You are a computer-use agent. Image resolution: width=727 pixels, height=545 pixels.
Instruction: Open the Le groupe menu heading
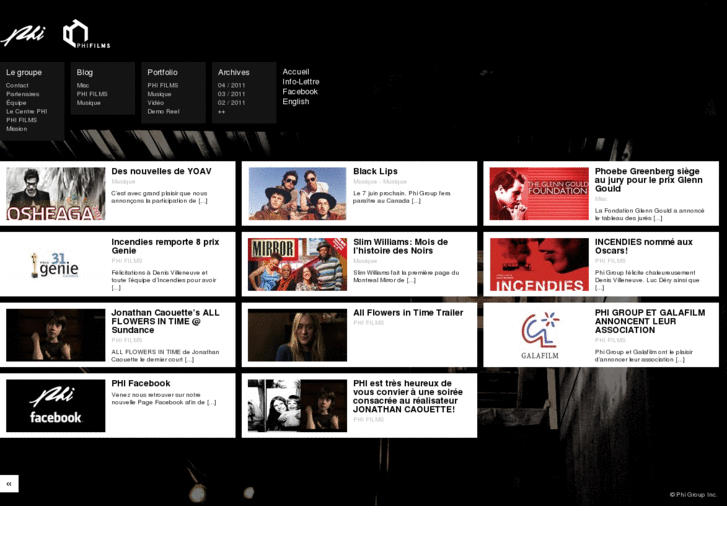[24, 72]
